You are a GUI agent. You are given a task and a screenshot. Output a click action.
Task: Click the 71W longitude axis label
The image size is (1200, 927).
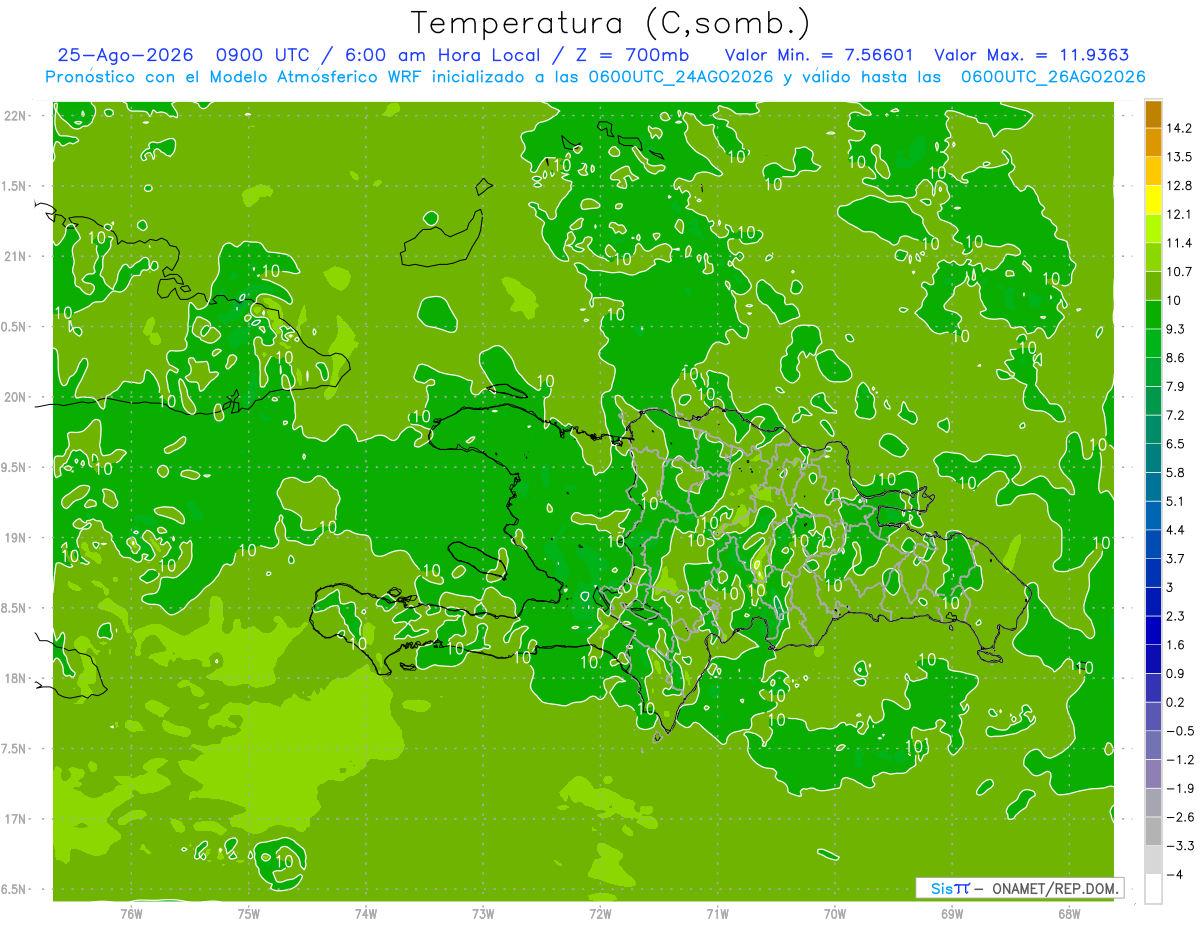point(717,913)
